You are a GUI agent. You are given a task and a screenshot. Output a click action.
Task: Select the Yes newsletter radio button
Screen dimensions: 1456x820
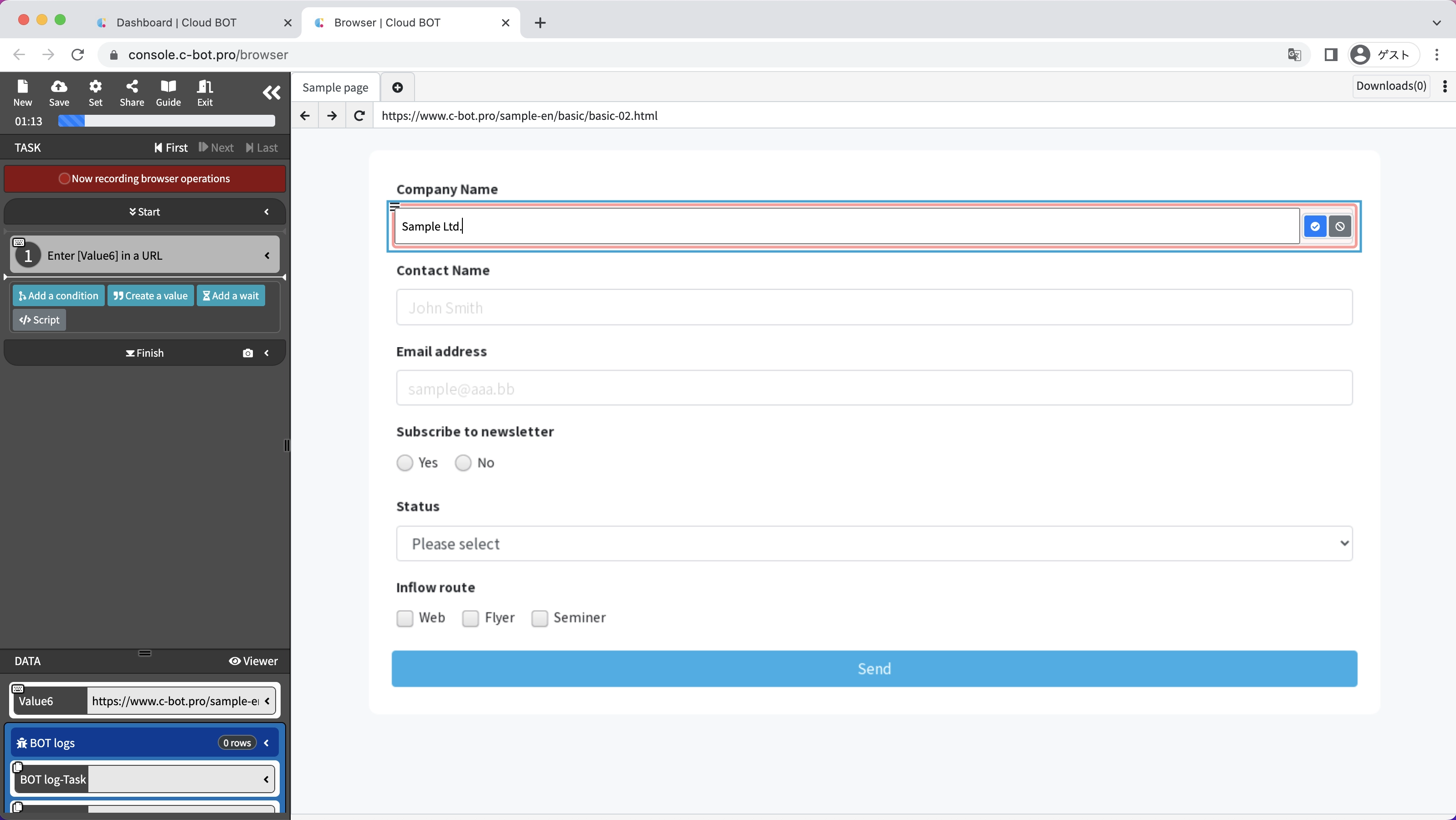(x=405, y=463)
